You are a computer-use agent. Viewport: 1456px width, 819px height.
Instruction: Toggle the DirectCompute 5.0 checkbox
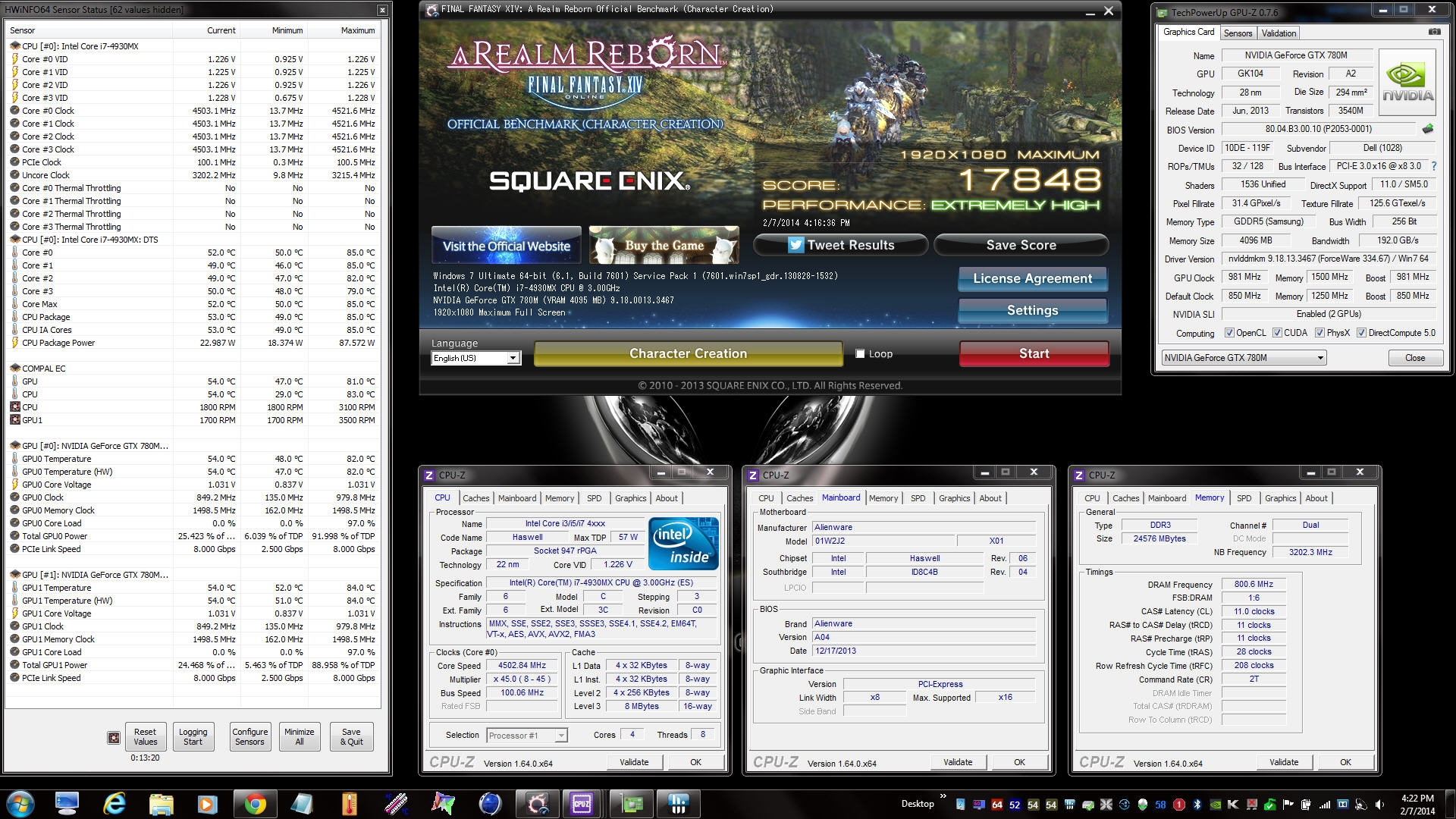click(1361, 333)
